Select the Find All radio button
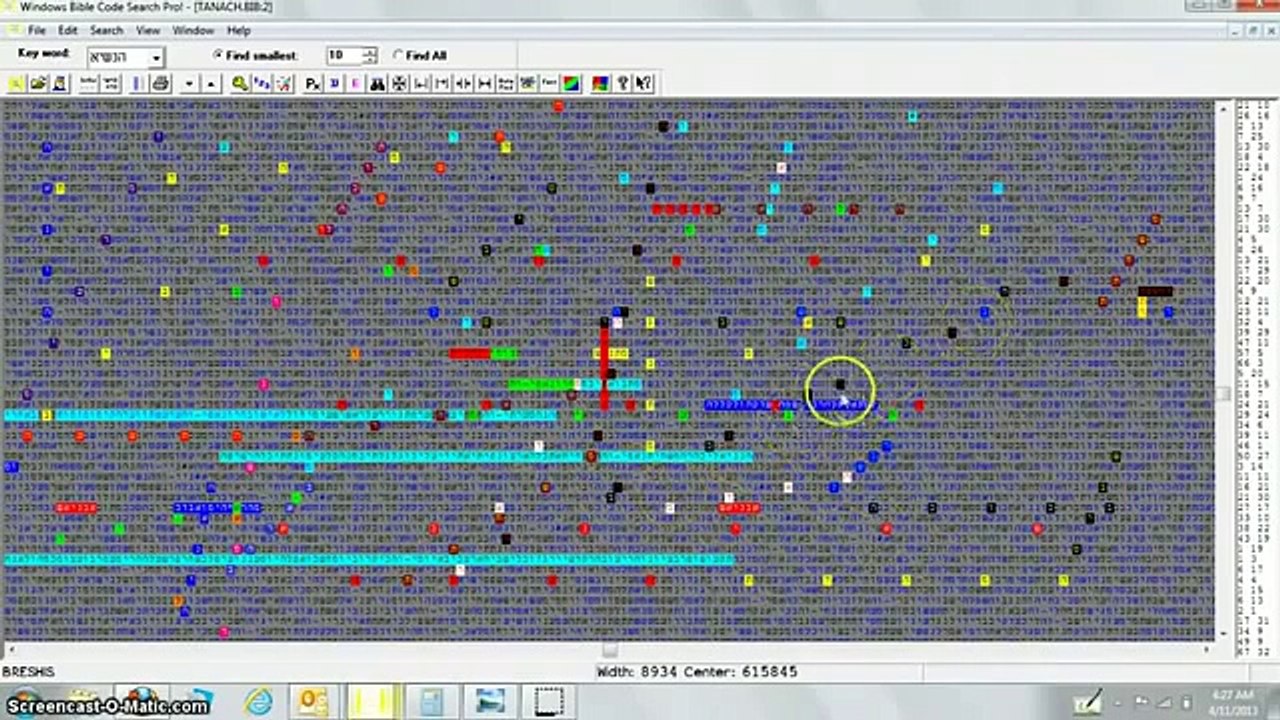Viewport: 1280px width, 720px height. click(x=398, y=56)
